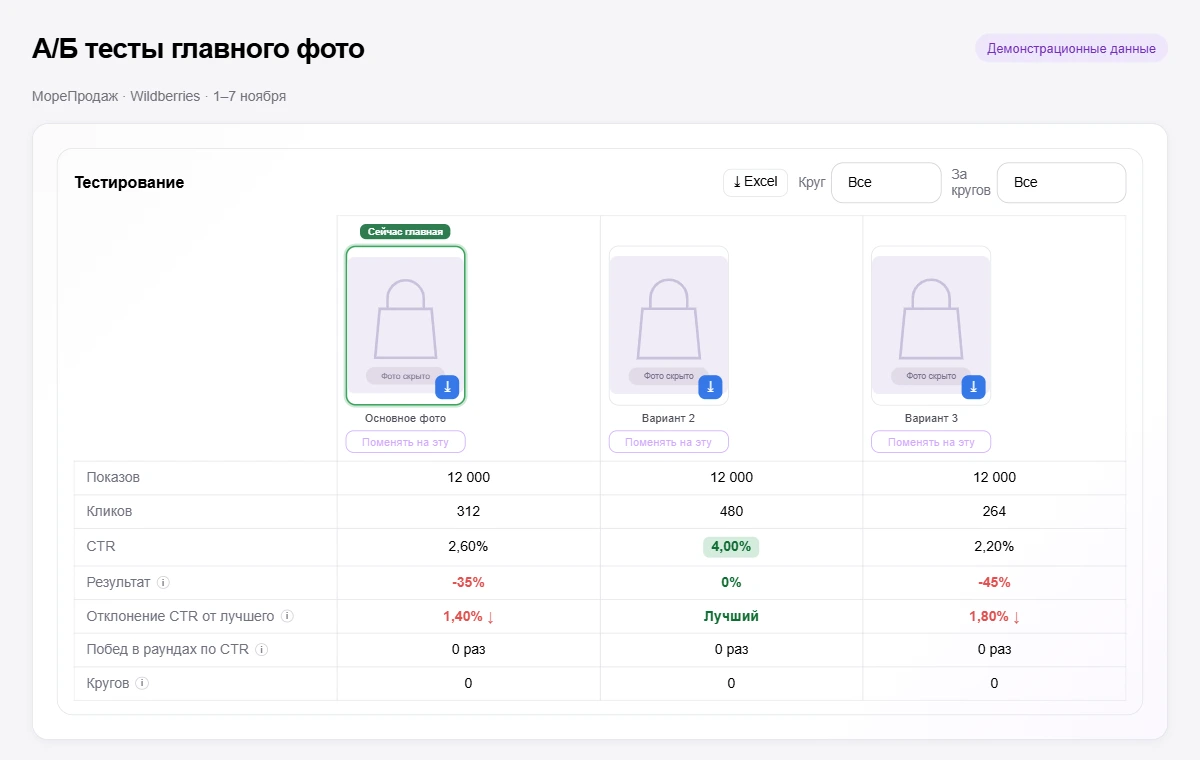Open info icon beside Отклонение CTR от лучшего
The height and width of the screenshot is (760, 1200).
pos(287,616)
